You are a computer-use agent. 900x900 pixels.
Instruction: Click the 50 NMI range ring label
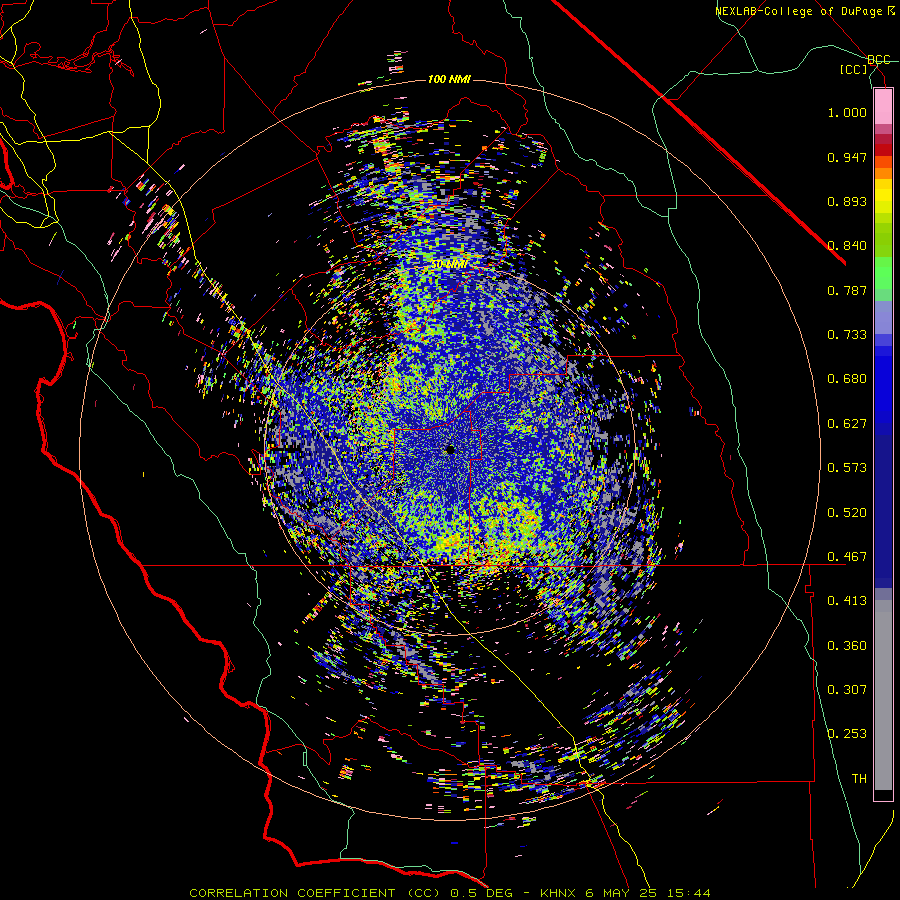pos(449,265)
